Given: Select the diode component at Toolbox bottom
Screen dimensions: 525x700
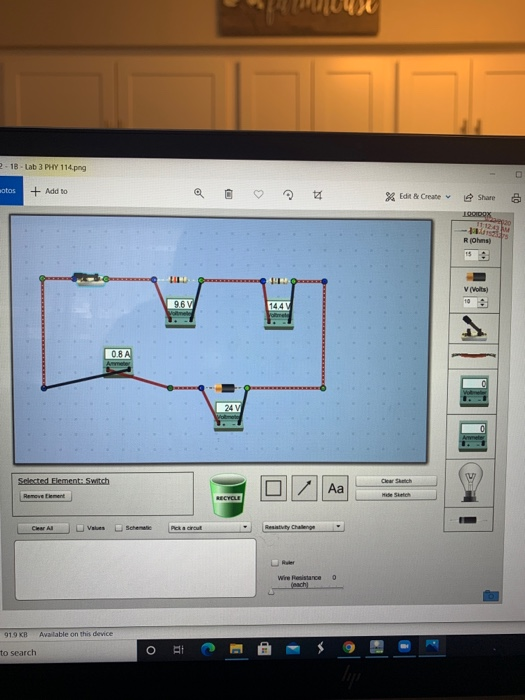Looking at the screenshot, I should [x=467, y=520].
